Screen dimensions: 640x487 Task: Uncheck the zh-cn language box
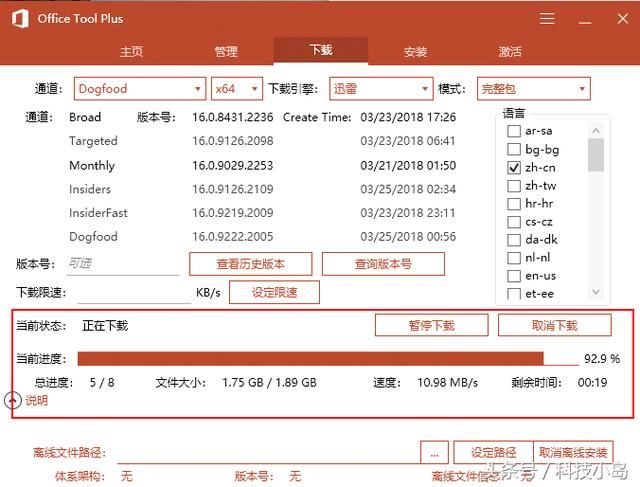click(513, 167)
